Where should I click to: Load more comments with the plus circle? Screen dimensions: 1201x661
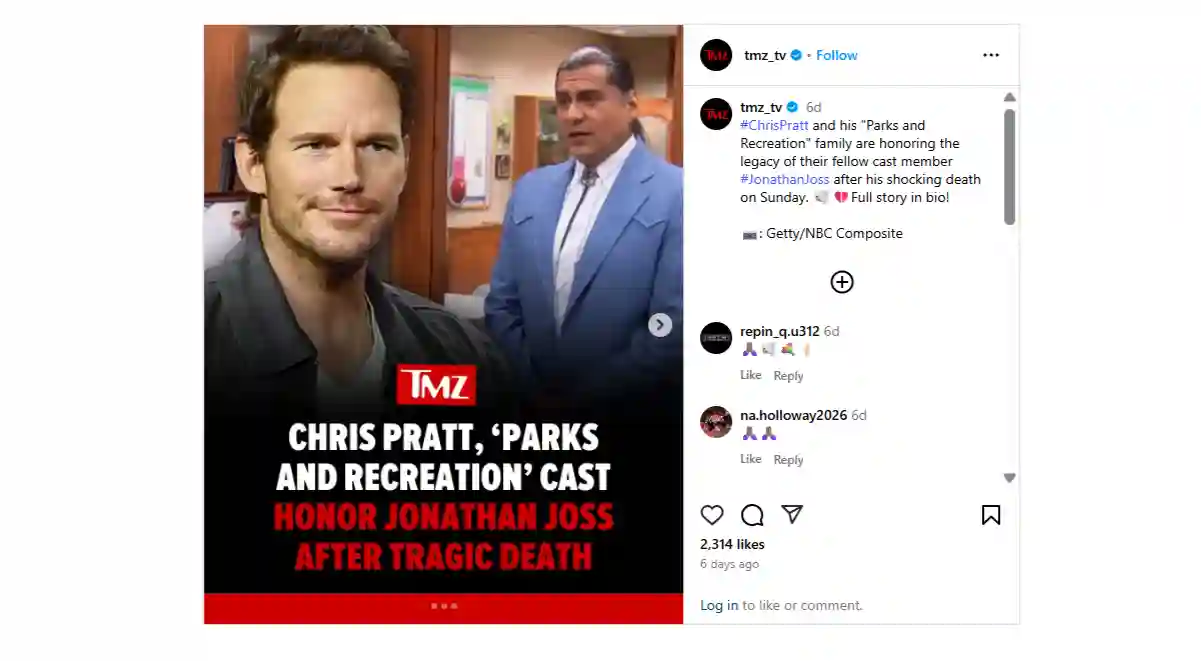point(842,282)
